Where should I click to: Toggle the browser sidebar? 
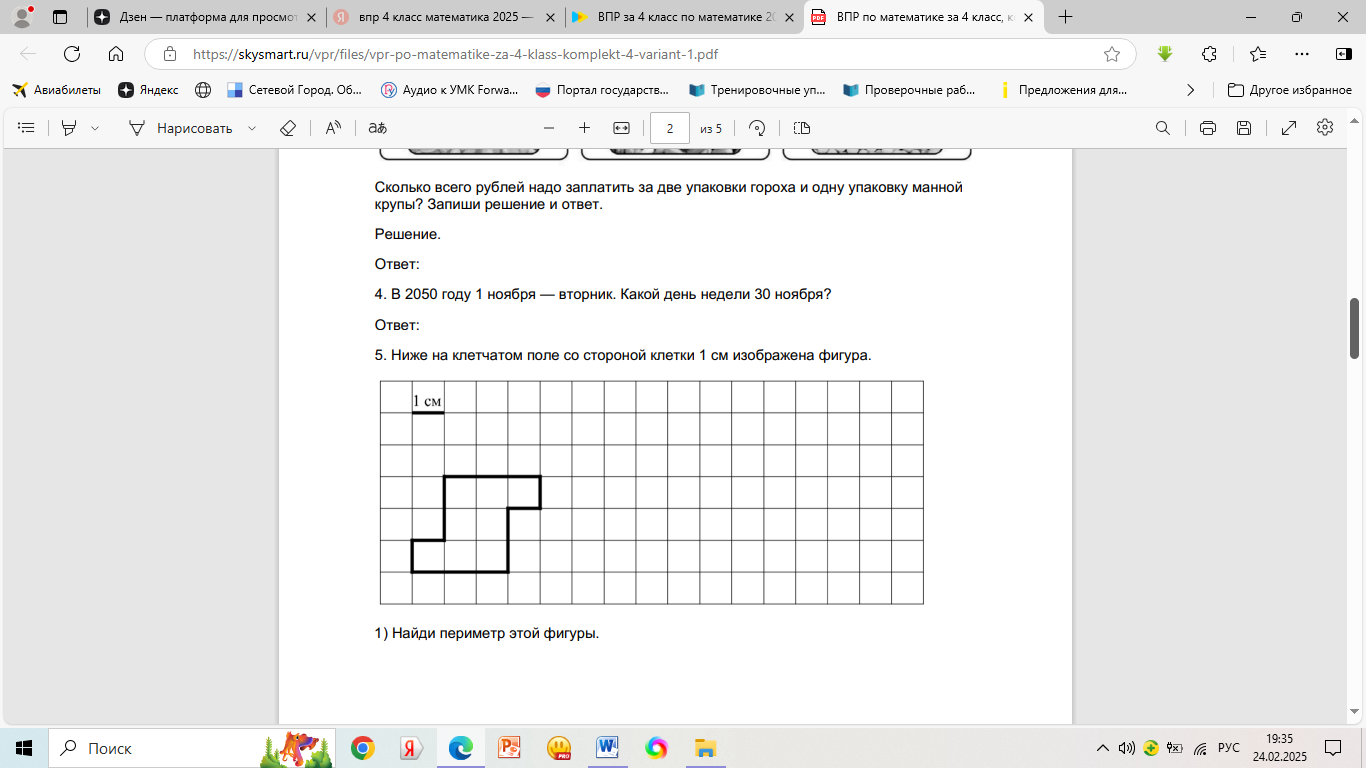click(1344, 54)
